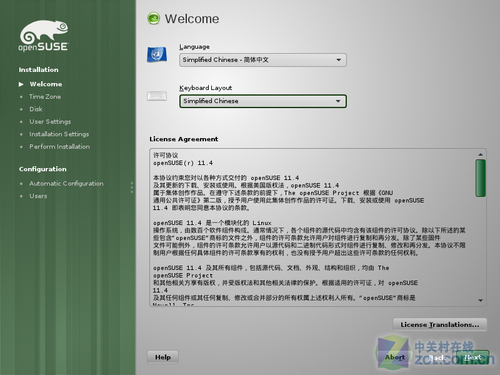Click the sidebar splitter handle dots
Image resolution: width=500 pixels, height=375 pixels.
(x=132, y=187)
